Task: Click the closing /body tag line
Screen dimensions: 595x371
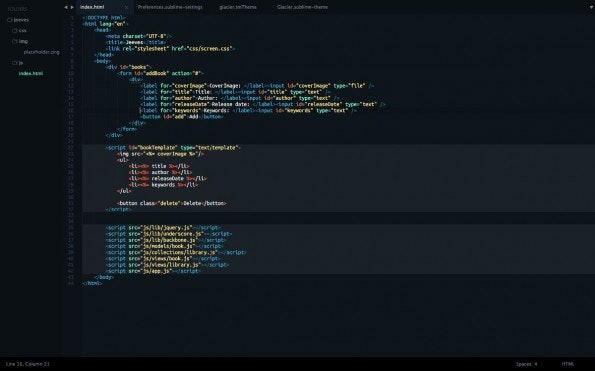Action: pyautogui.click(x=104, y=277)
